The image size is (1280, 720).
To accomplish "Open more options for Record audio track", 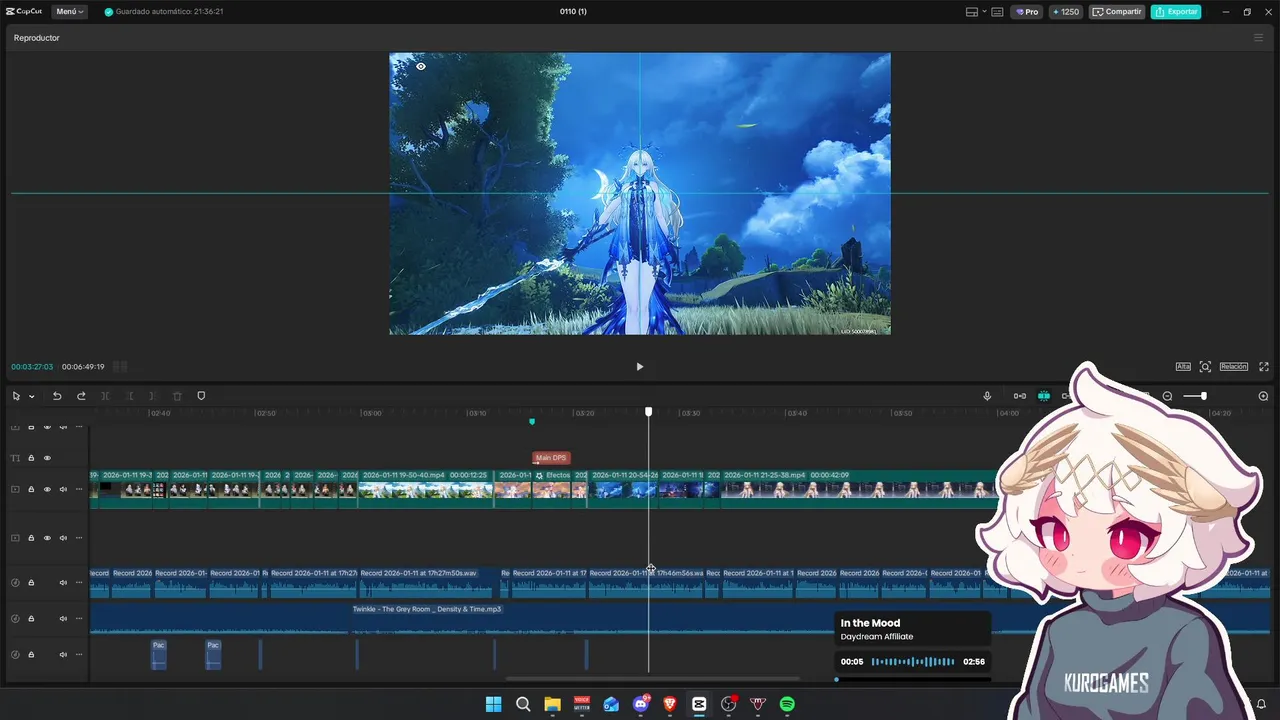I will coord(79,582).
